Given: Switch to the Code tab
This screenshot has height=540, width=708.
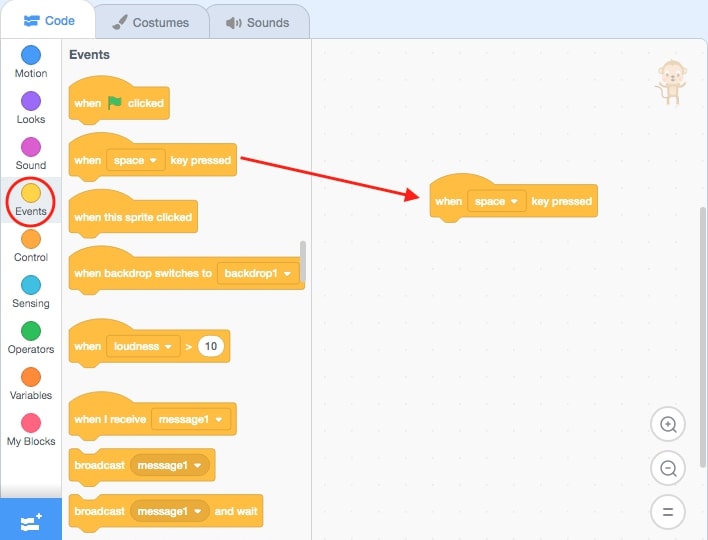Looking at the screenshot, I should pyautogui.click(x=49, y=21).
